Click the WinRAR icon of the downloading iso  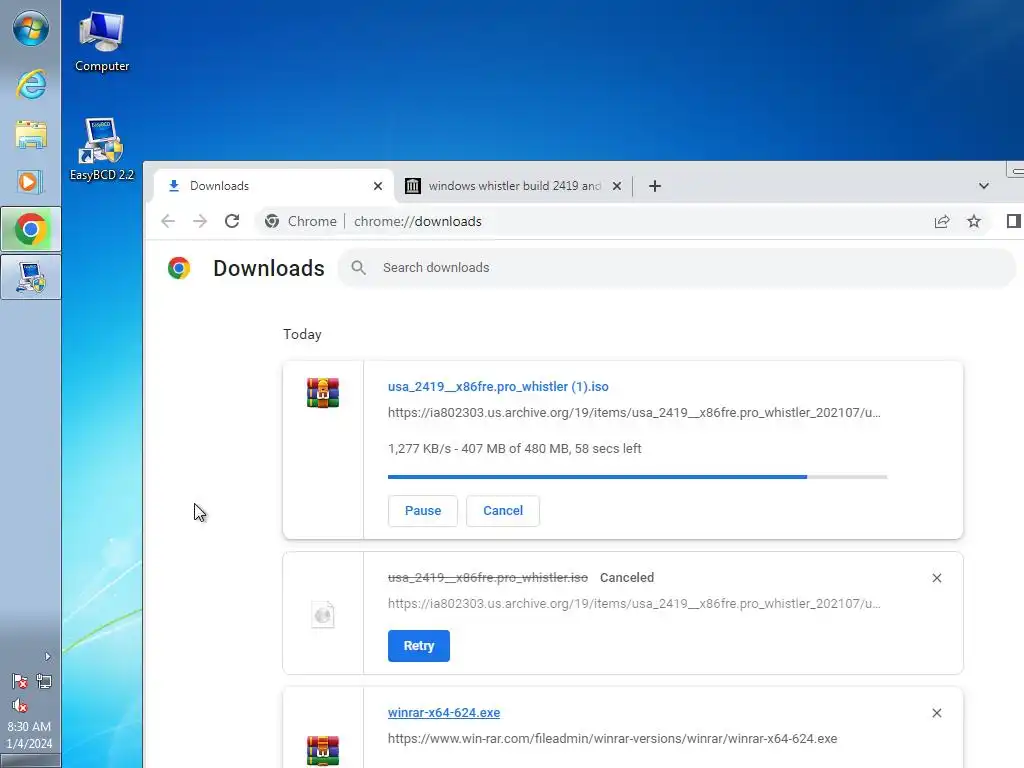click(323, 392)
